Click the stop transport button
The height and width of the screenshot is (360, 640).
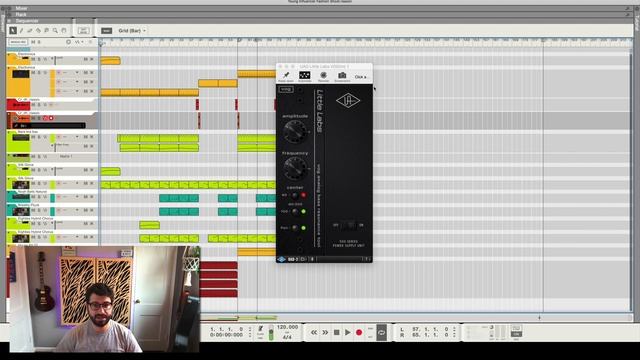[336, 333]
